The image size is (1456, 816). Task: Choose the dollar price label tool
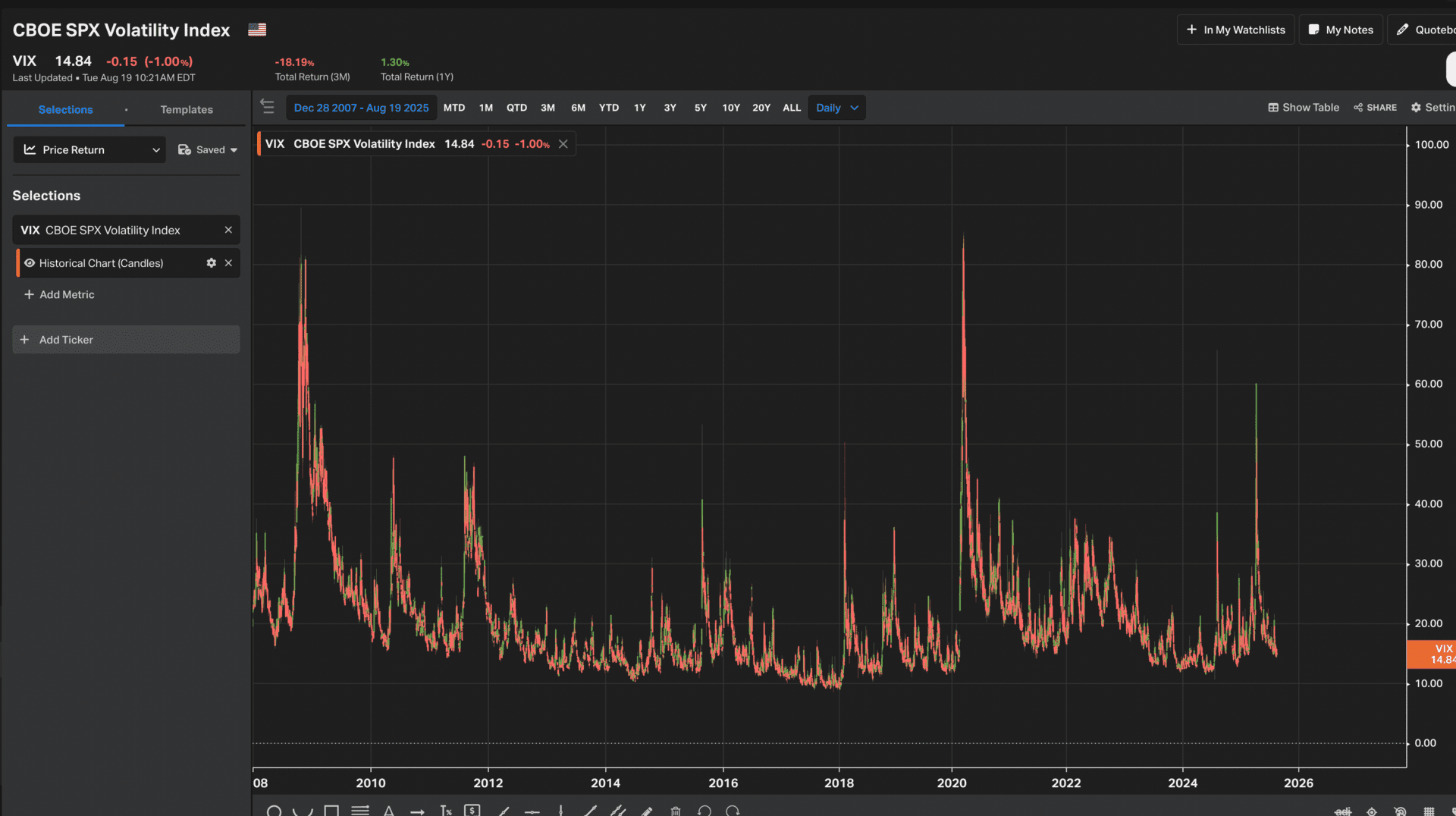tap(472, 810)
